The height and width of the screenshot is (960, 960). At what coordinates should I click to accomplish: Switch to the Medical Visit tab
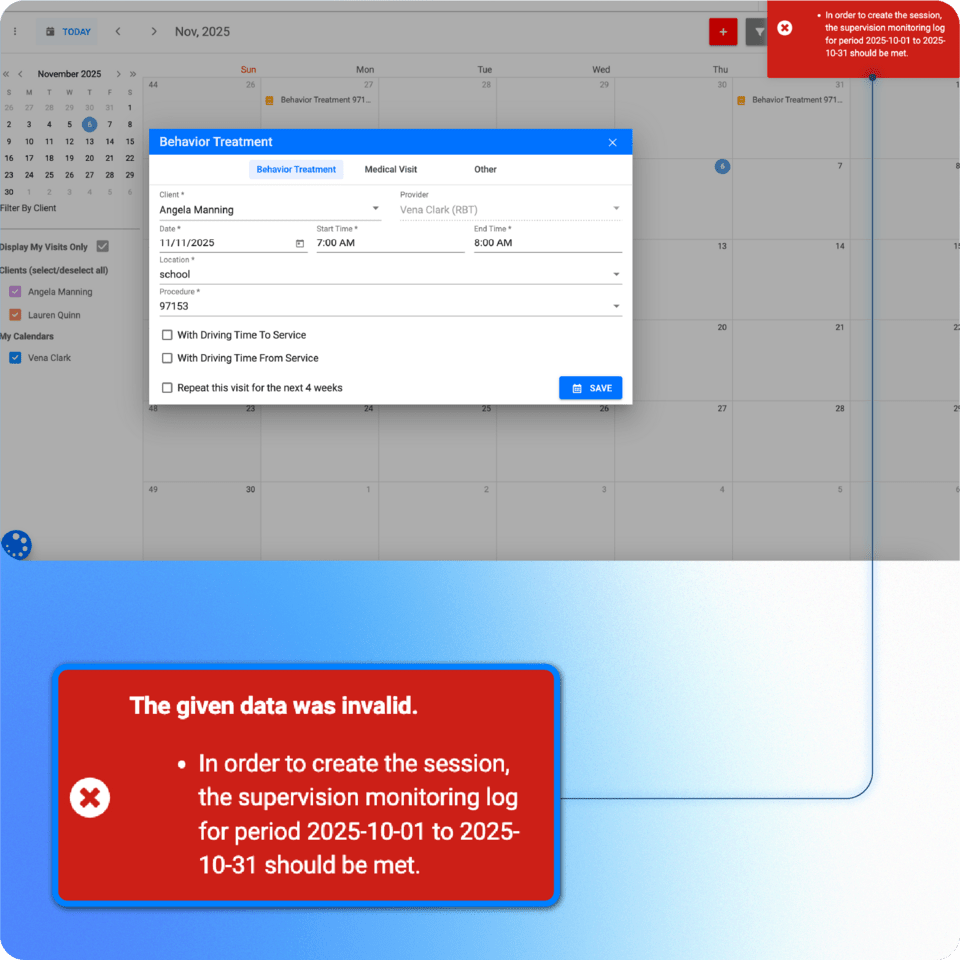(390, 170)
